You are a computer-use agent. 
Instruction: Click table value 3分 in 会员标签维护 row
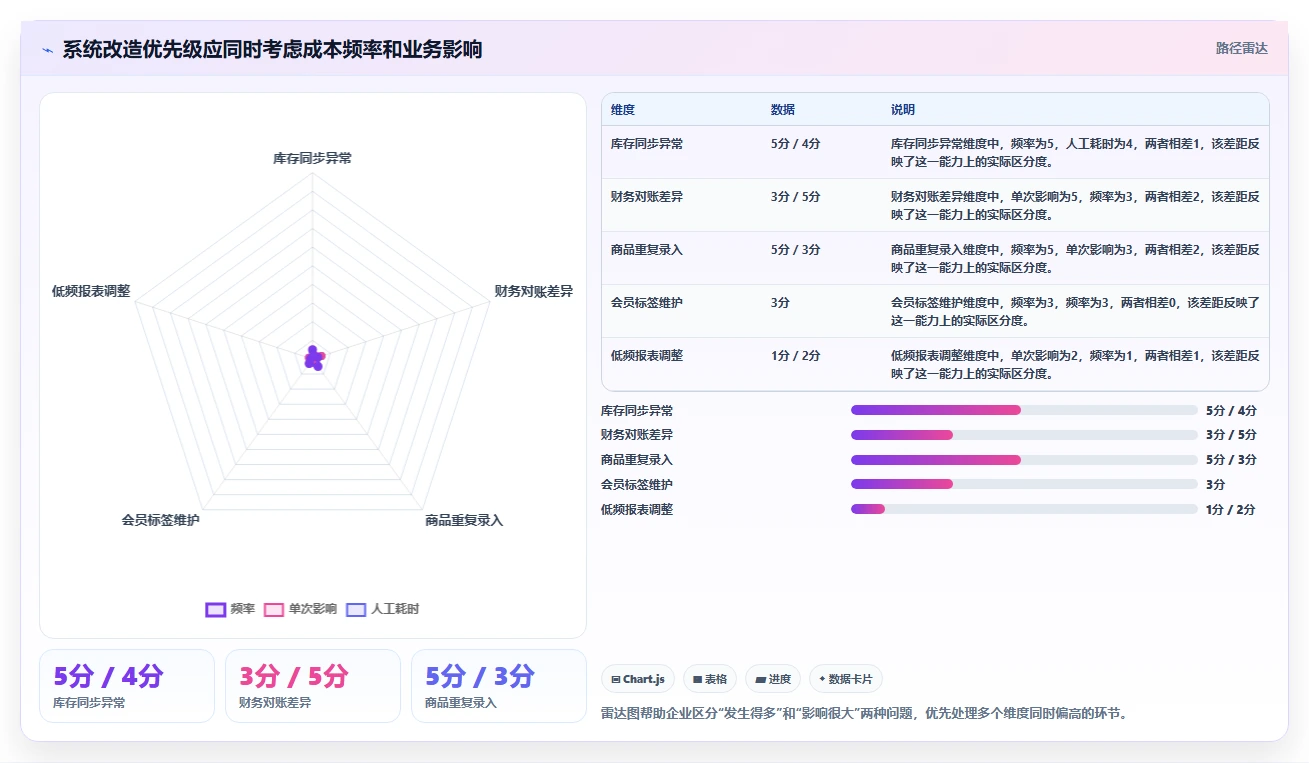[x=781, y=302]
